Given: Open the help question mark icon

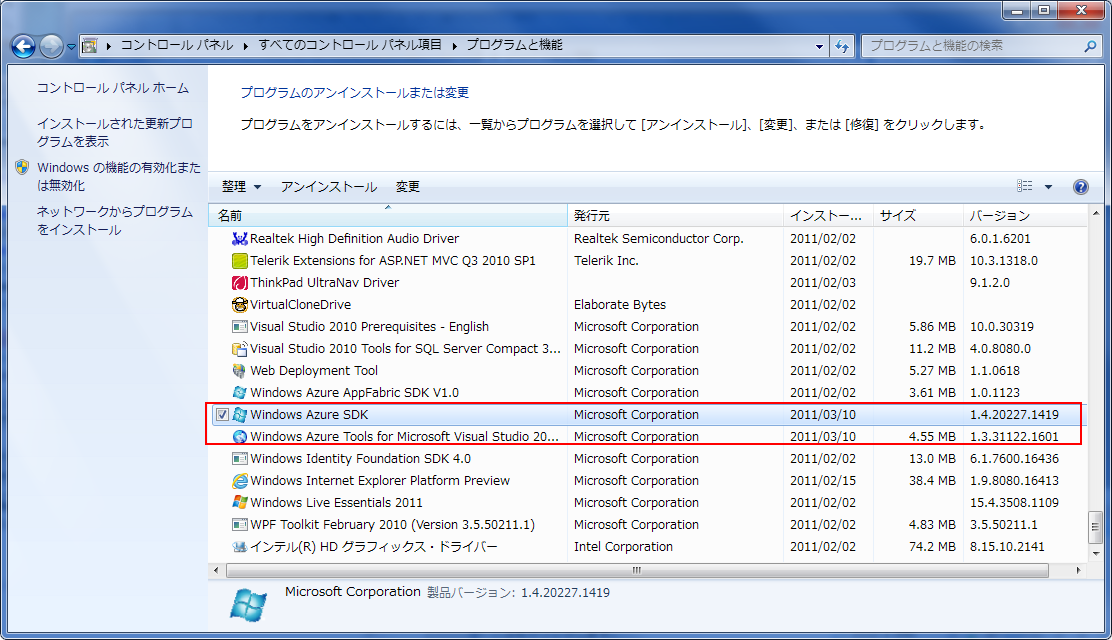Looking at the screenshot, I should coord(1081,187).
